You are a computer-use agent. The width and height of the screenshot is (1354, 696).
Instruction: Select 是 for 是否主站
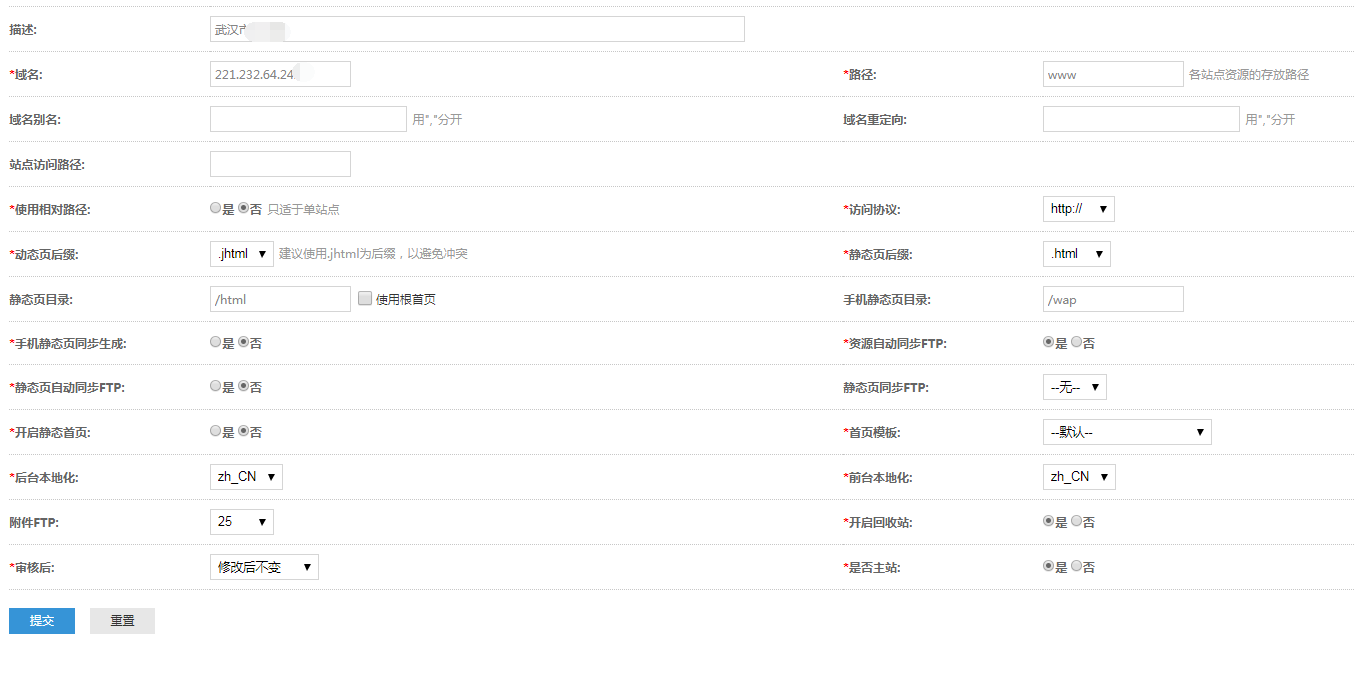(1048, 566)
